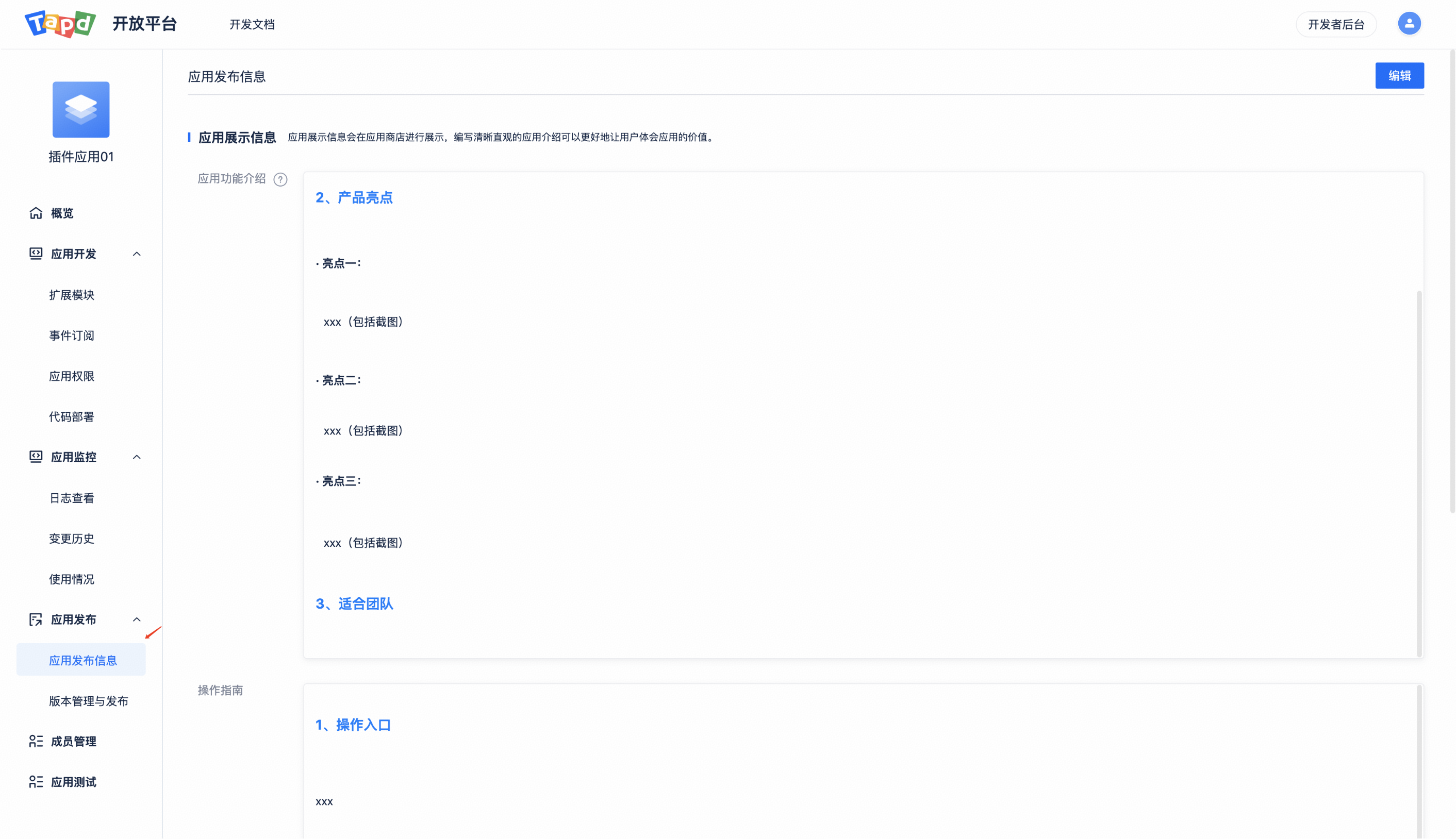The height and width of the screenshot is (839, 1456).
Task: Click the 应用展示信息 section title
Action: (237, 138)
